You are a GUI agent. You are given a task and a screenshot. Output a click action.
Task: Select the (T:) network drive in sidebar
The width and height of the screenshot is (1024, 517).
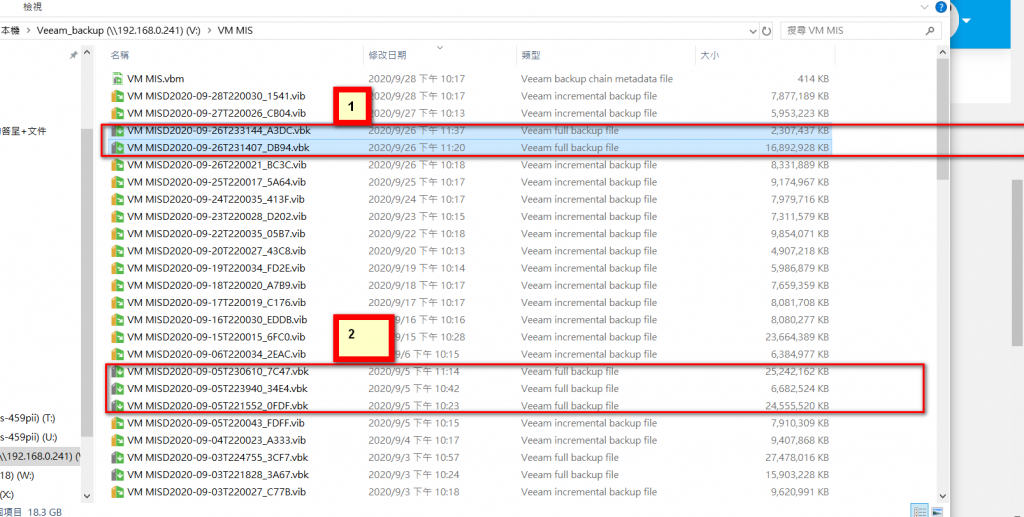(28, 418)
